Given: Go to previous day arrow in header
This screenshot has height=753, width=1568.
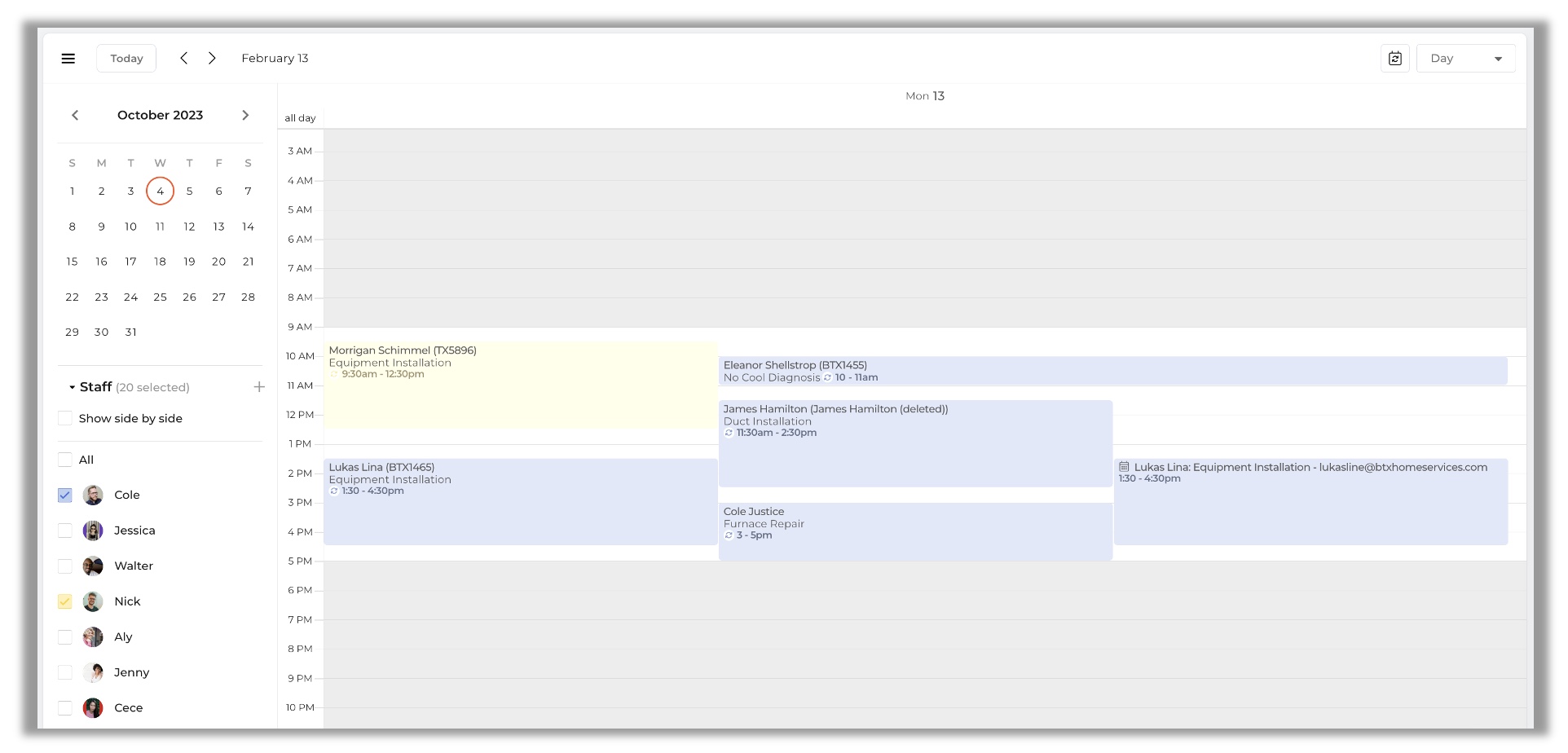Looking at the screenshot, I should tap(184, 59).
